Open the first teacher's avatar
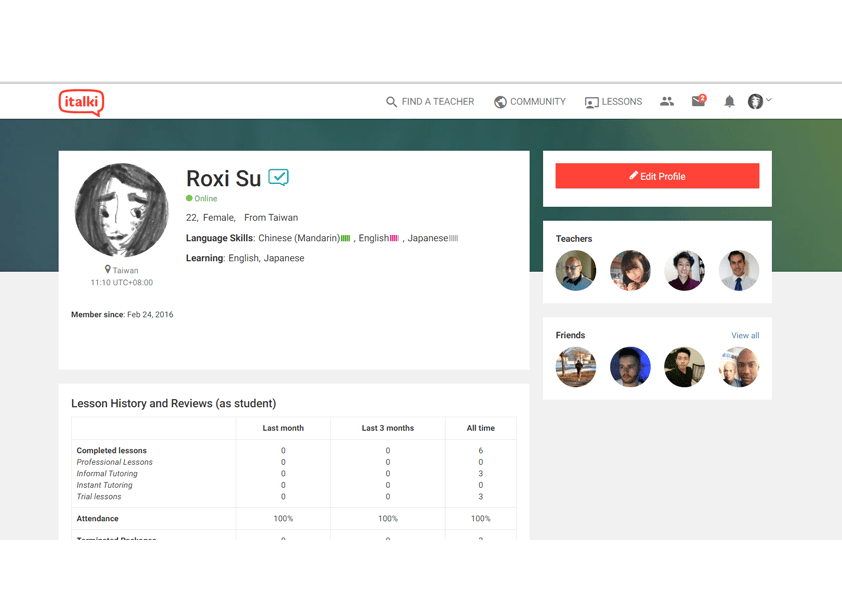842x595 pixels. coord(576,271)
